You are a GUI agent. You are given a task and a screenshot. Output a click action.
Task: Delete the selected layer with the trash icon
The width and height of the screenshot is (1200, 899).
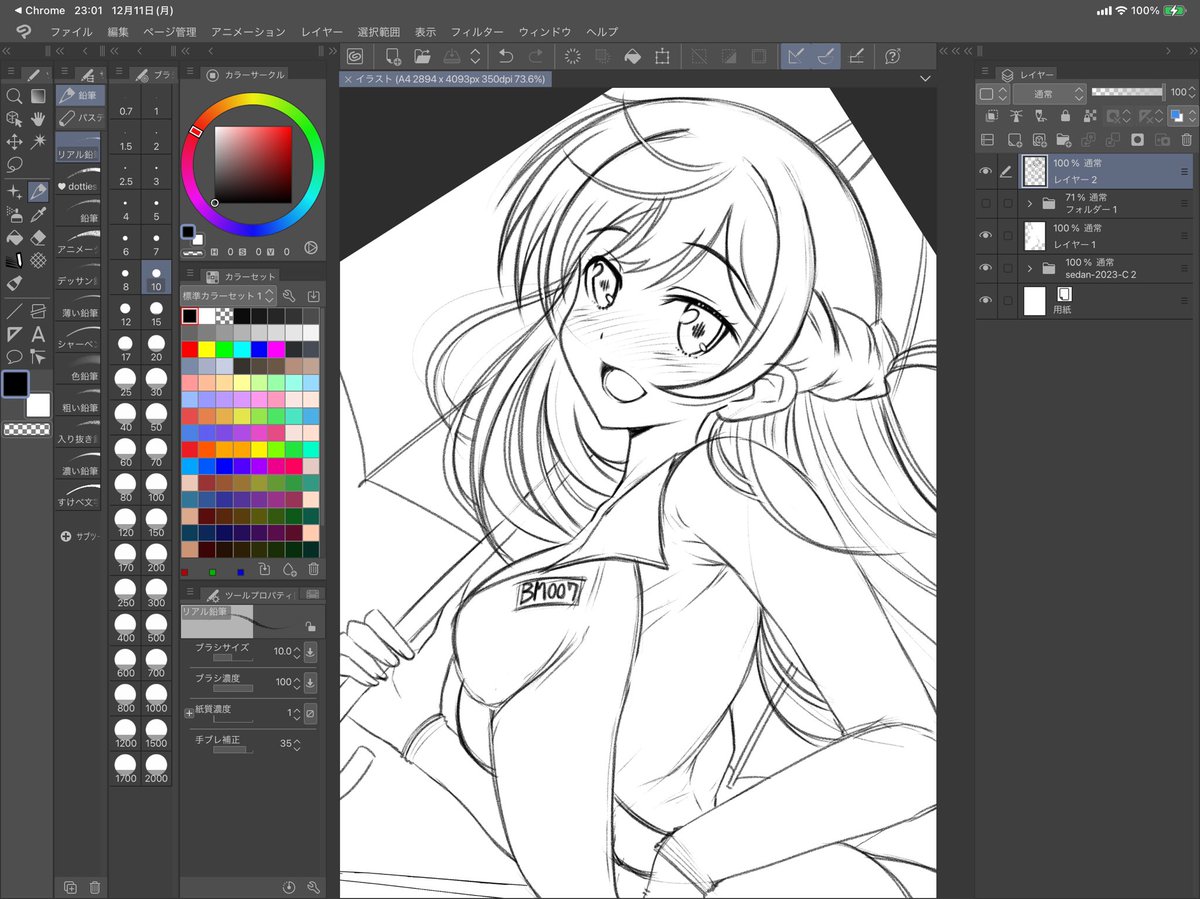click(x=1188, y=140)
